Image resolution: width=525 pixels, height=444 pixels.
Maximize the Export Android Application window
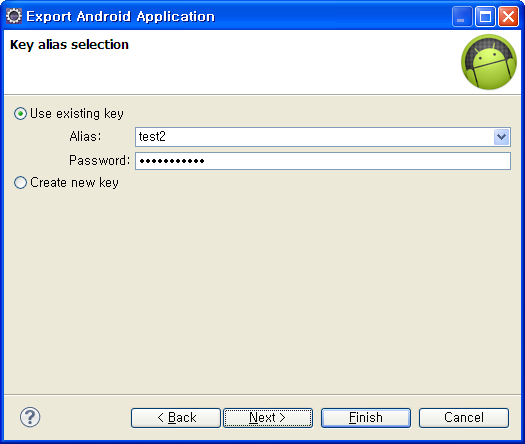coord(485,16)
